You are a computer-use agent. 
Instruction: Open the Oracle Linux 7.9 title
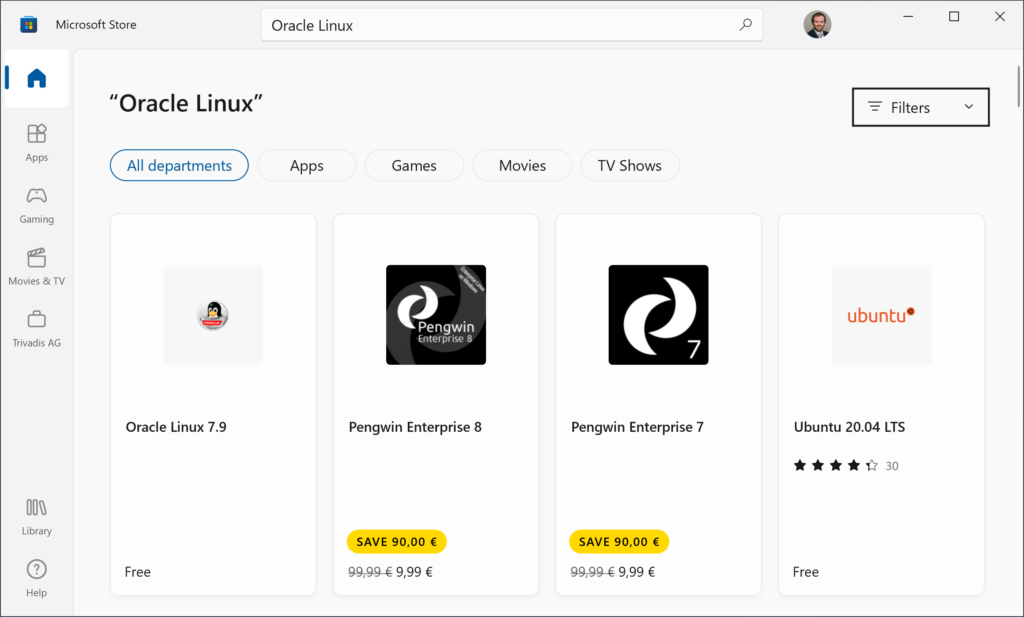click(176, 427)
